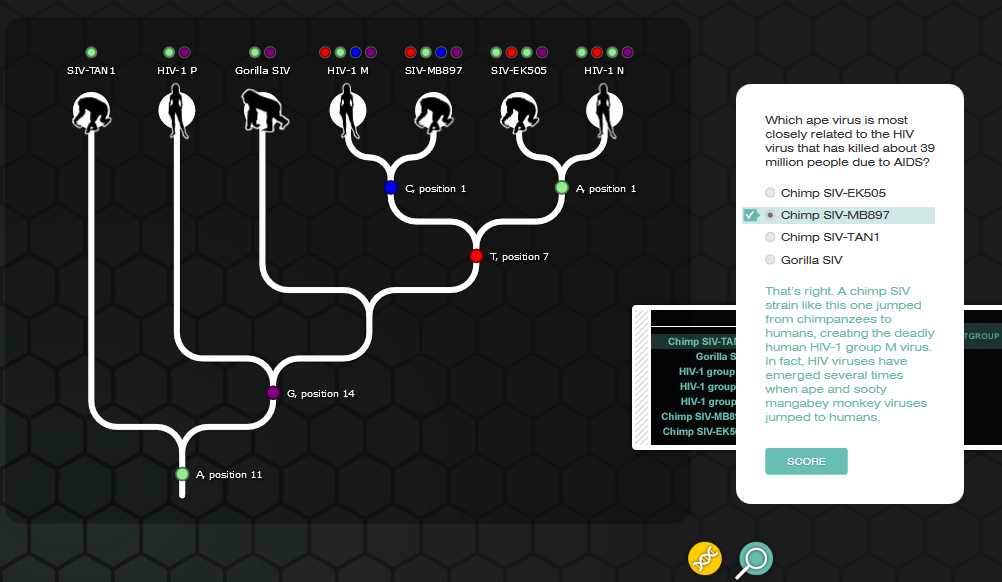1002x582 pixels.
Task: Open the magnifying glass tool
Action: click(755, 560)
